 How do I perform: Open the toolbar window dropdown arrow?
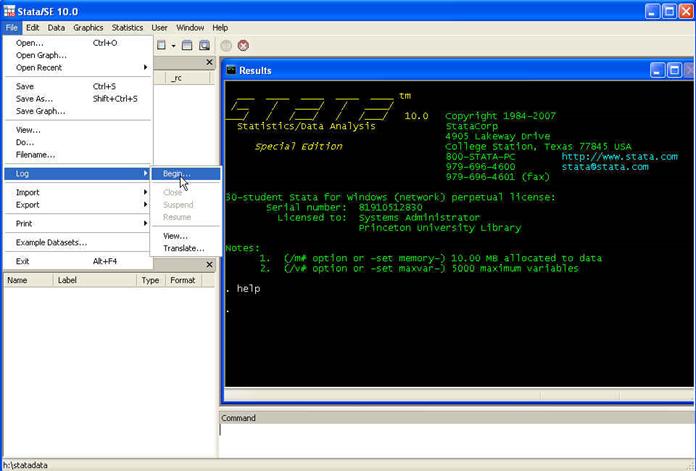(173, 45)
